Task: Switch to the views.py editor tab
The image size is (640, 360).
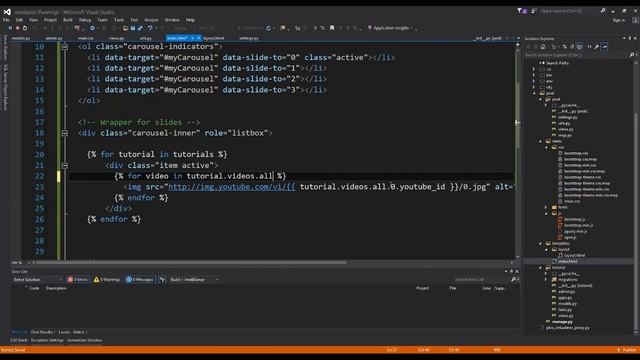Action: coord(117,38)
